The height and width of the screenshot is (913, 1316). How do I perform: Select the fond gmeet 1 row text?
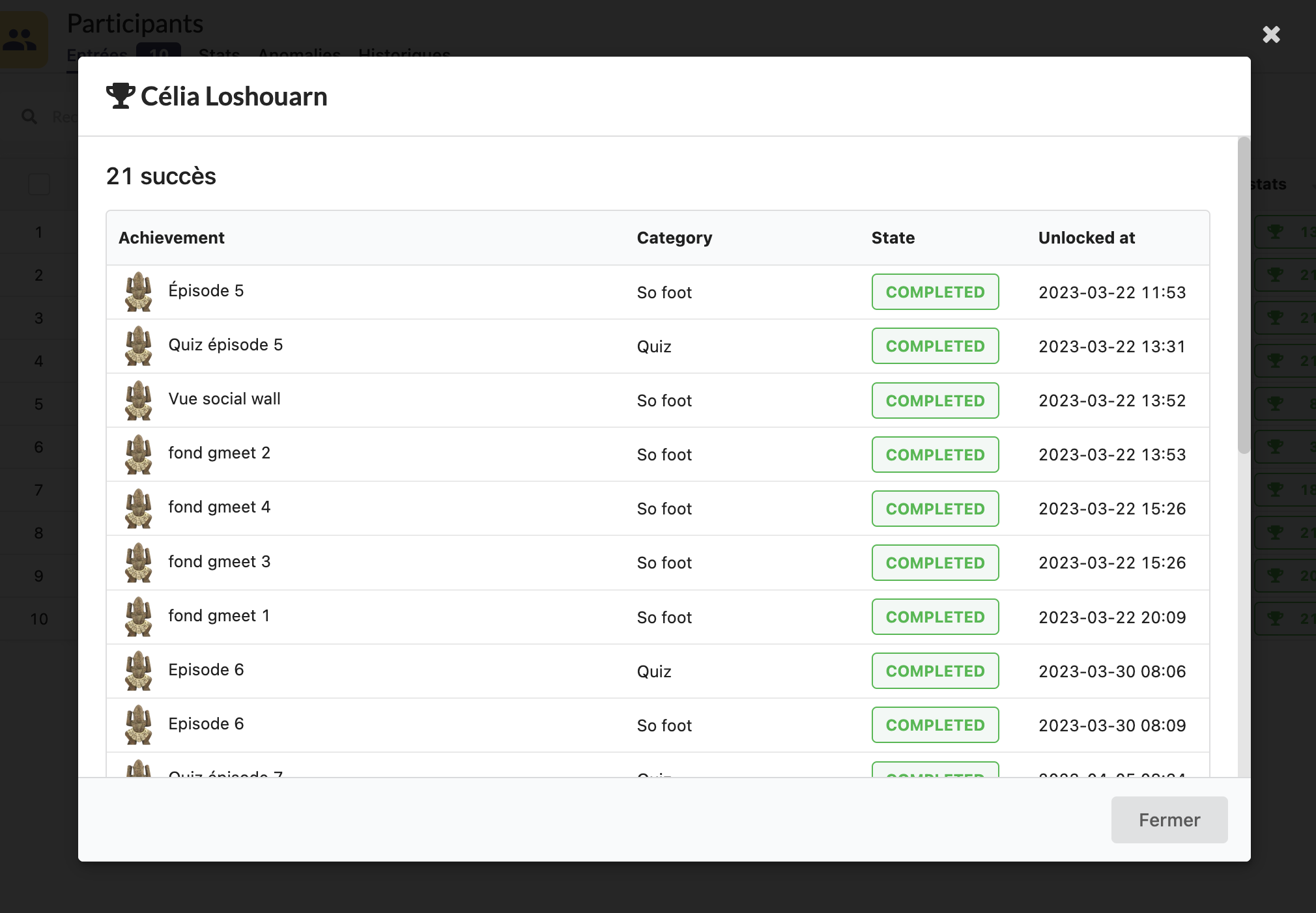(x=219, y=615)
